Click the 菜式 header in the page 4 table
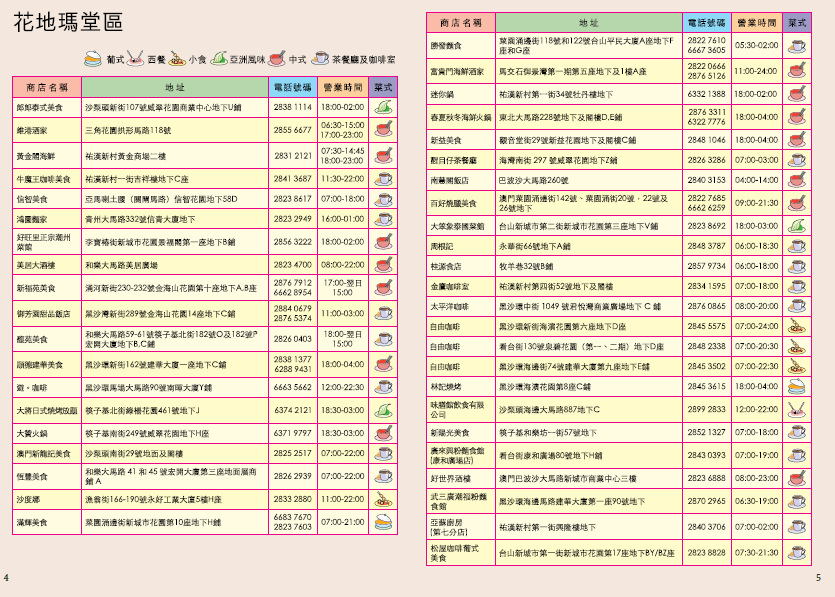 pos(383,87)
